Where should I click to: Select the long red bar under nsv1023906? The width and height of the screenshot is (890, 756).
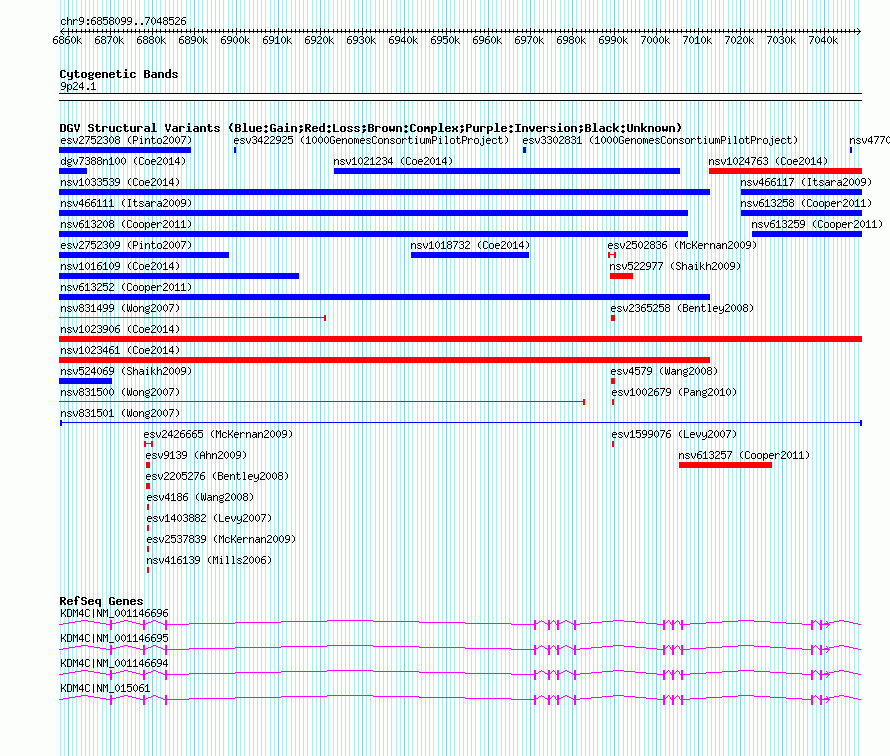pyautogui.click(x=460, y=339)
